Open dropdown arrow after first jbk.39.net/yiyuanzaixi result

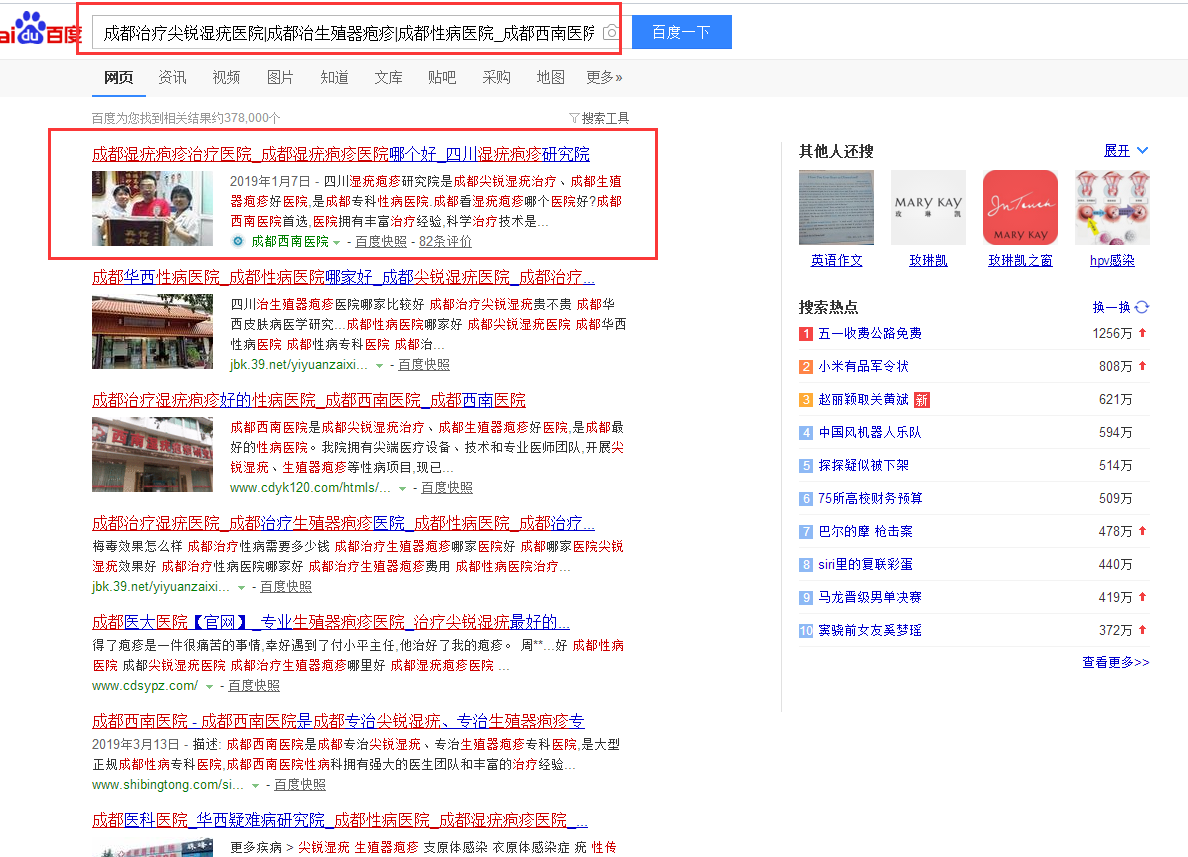379,366
